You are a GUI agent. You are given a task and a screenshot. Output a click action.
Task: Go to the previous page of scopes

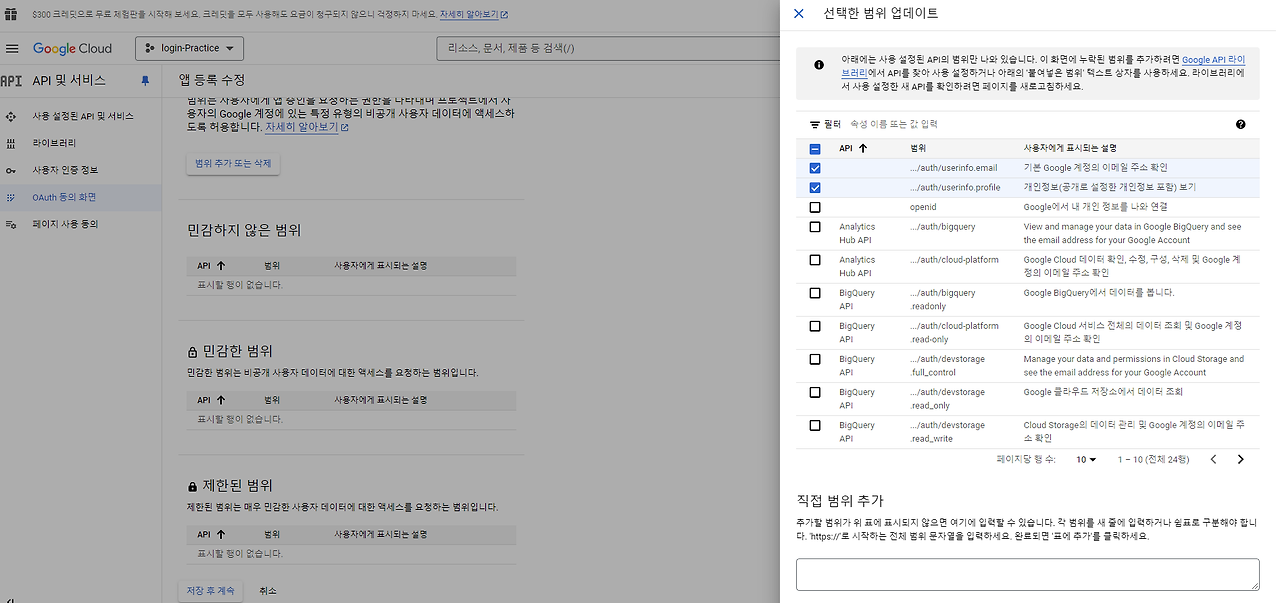1213,459
